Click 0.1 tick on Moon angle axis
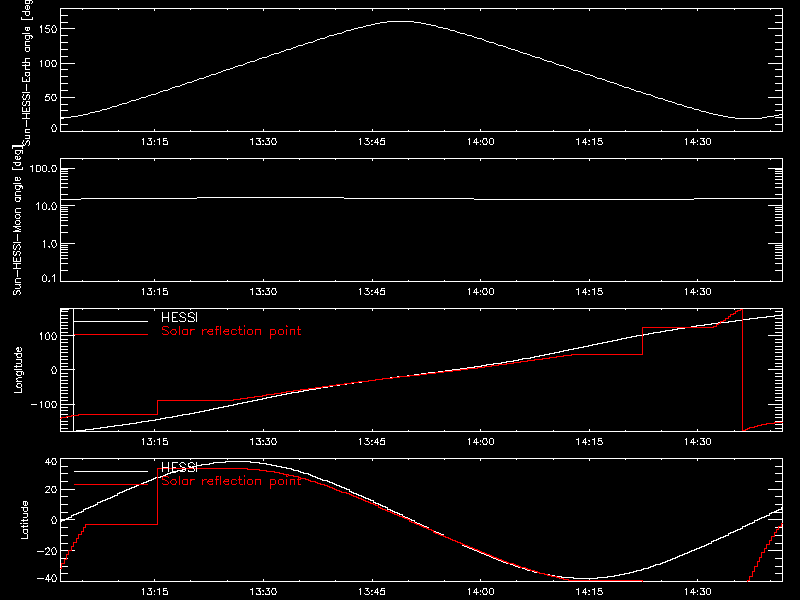This screenshot has width=800, height=600. (49, 279)
